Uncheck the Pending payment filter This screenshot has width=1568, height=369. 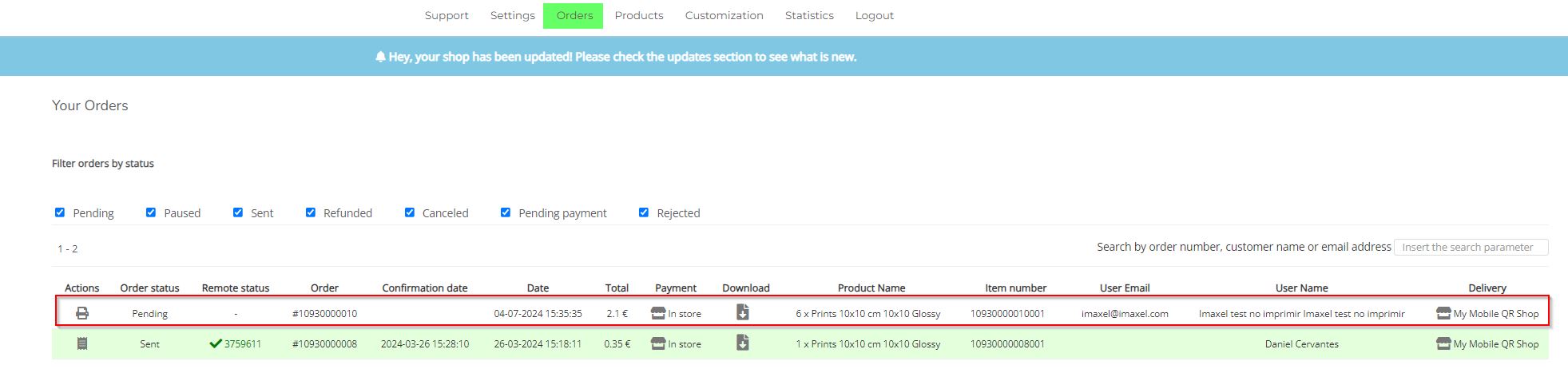506,212
